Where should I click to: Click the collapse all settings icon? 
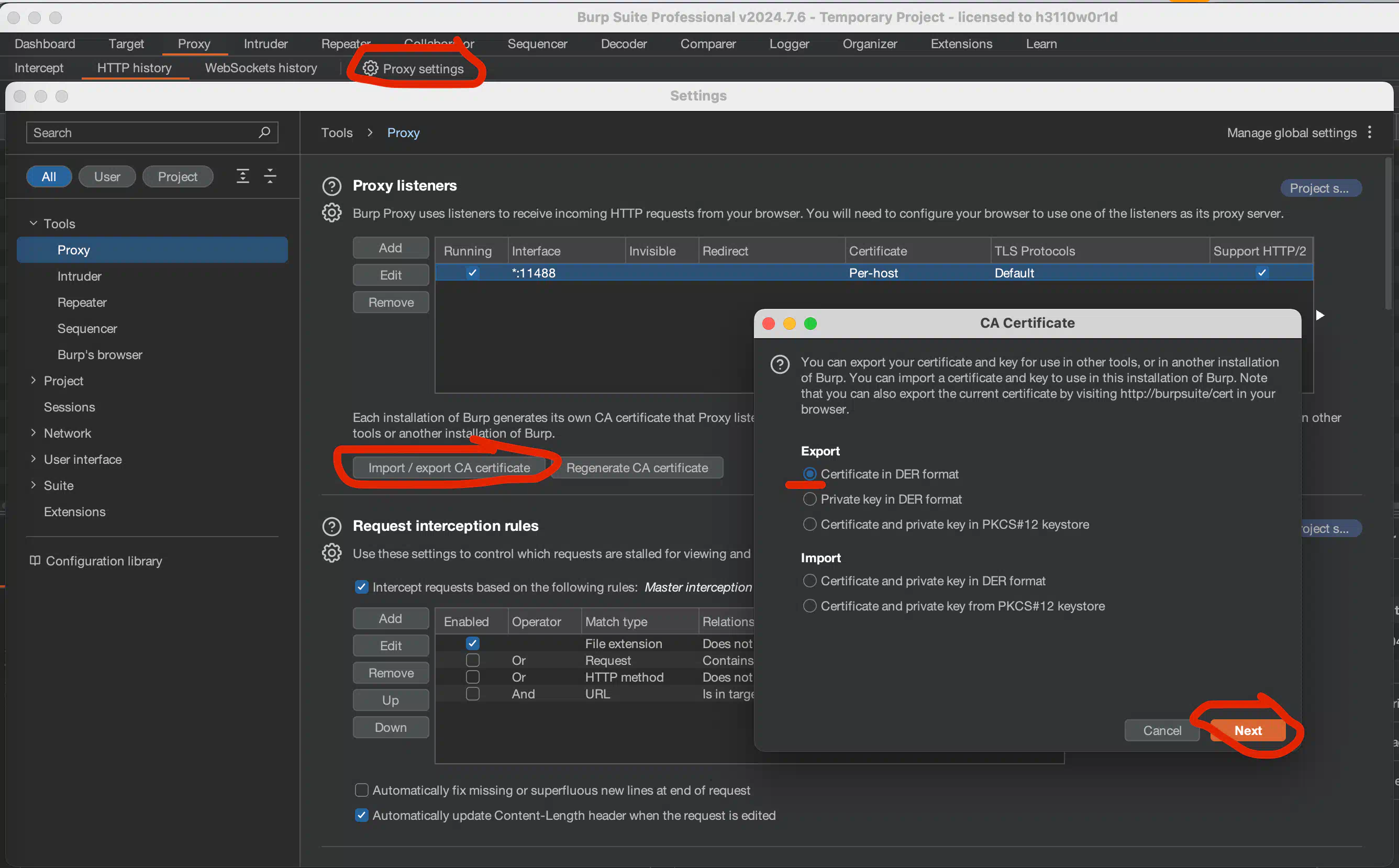[270, 176]
